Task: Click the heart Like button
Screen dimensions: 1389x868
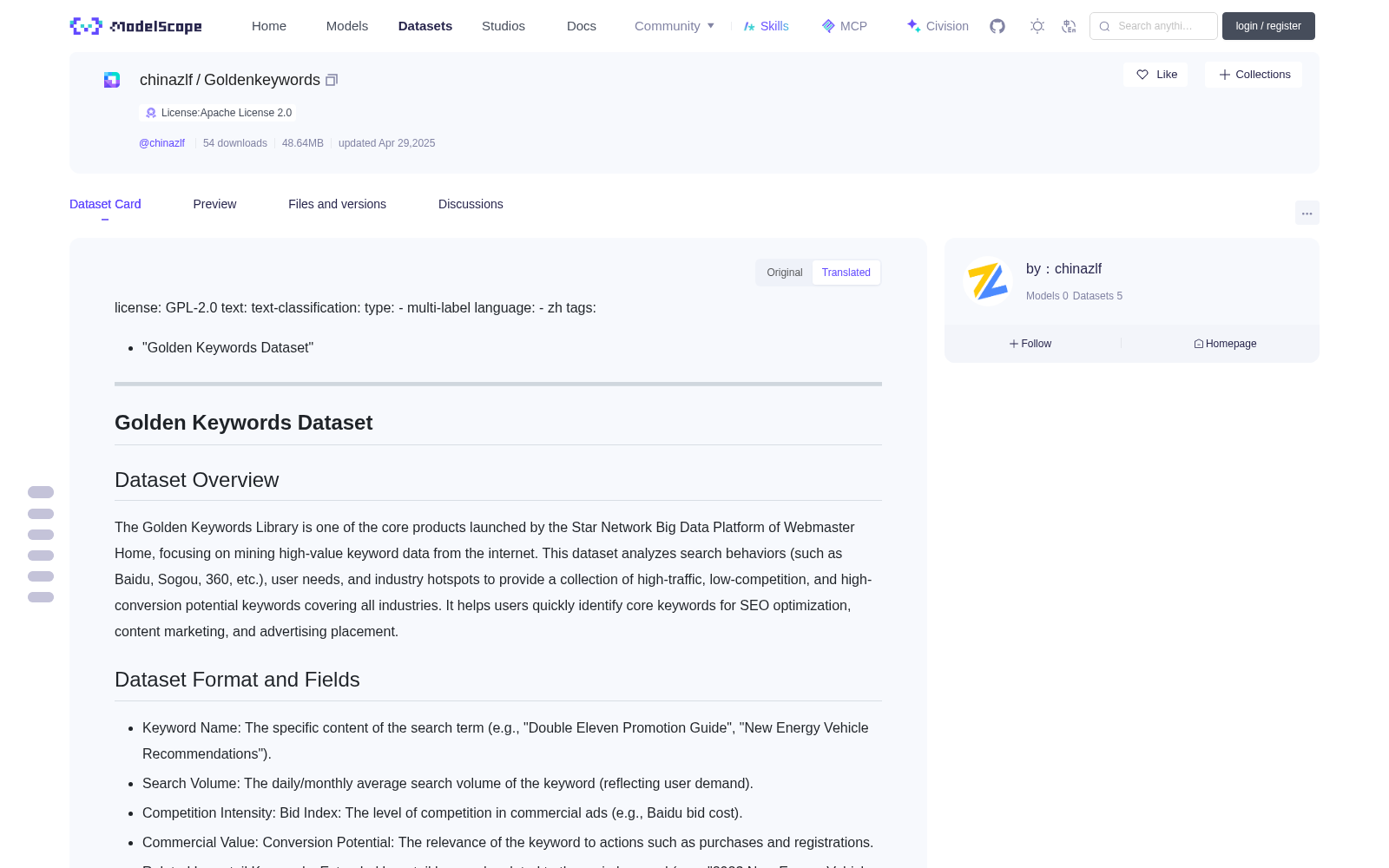Action: (1156, 75)
